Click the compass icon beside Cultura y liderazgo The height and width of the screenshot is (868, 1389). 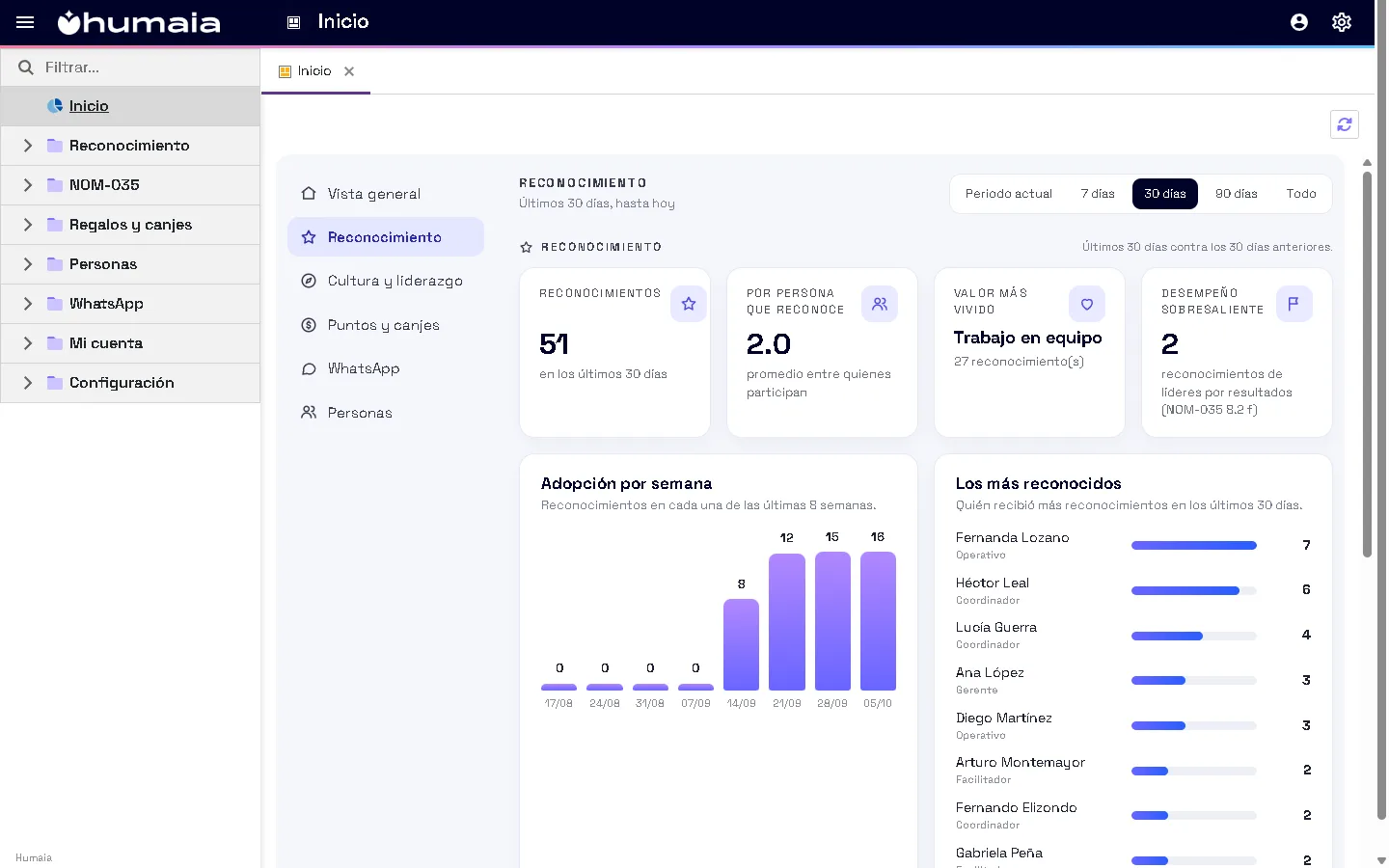coord(309,281)
